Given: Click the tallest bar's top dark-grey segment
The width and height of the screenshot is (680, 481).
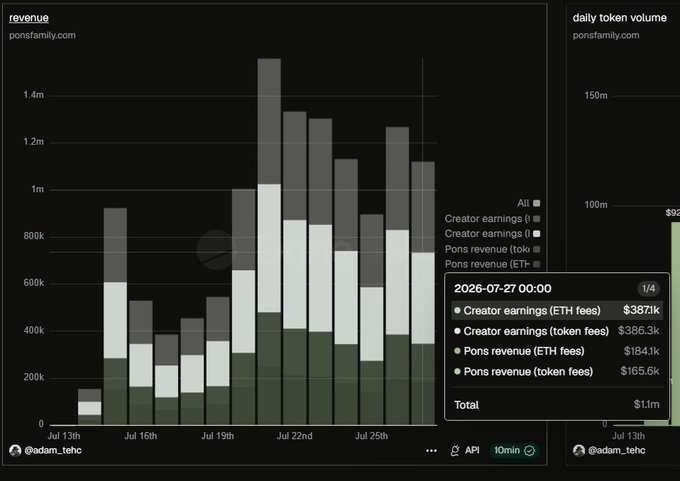Looking at the screenshot, I should coord(269,121).
